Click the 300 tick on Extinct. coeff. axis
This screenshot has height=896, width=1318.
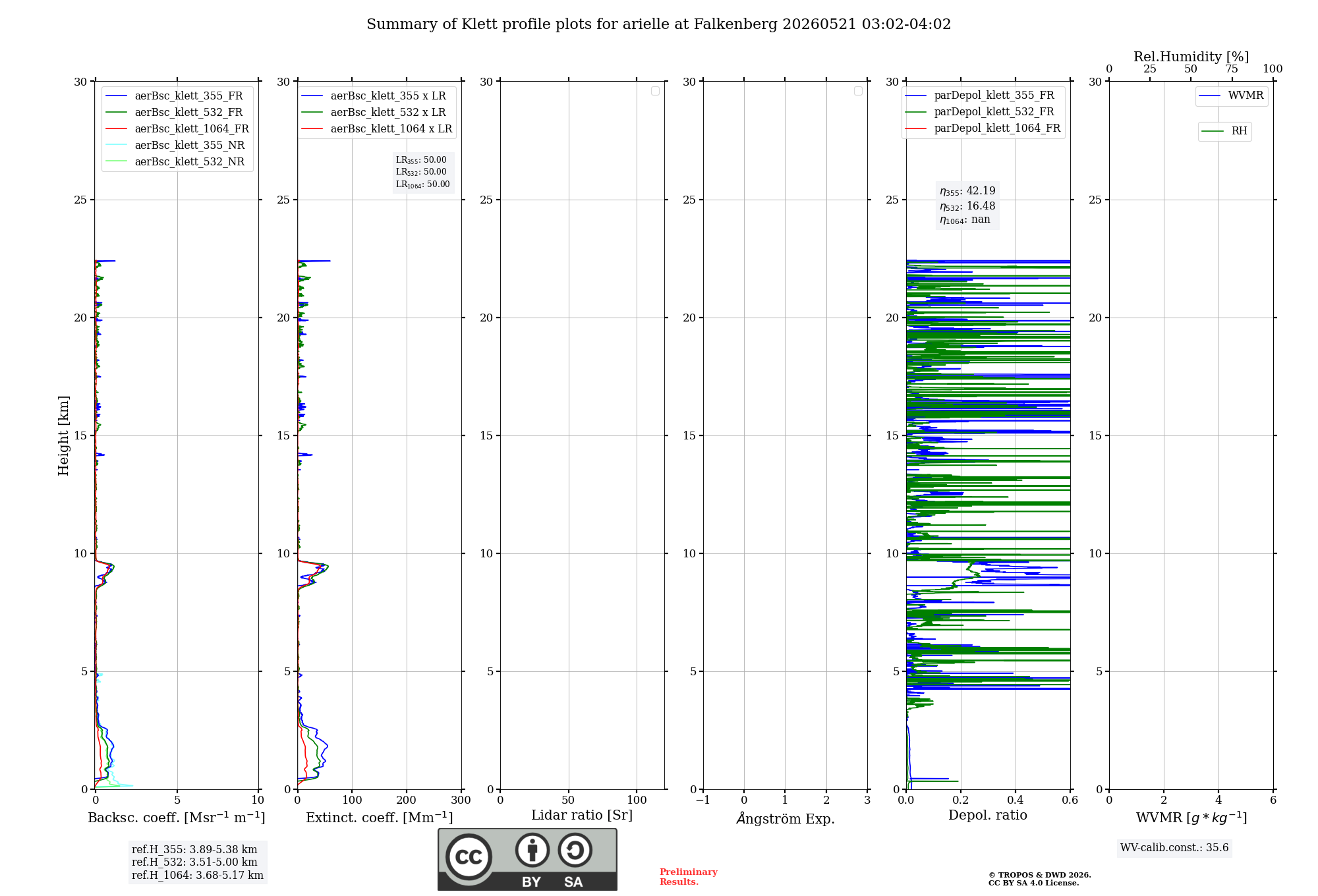(x=461, y=800)
